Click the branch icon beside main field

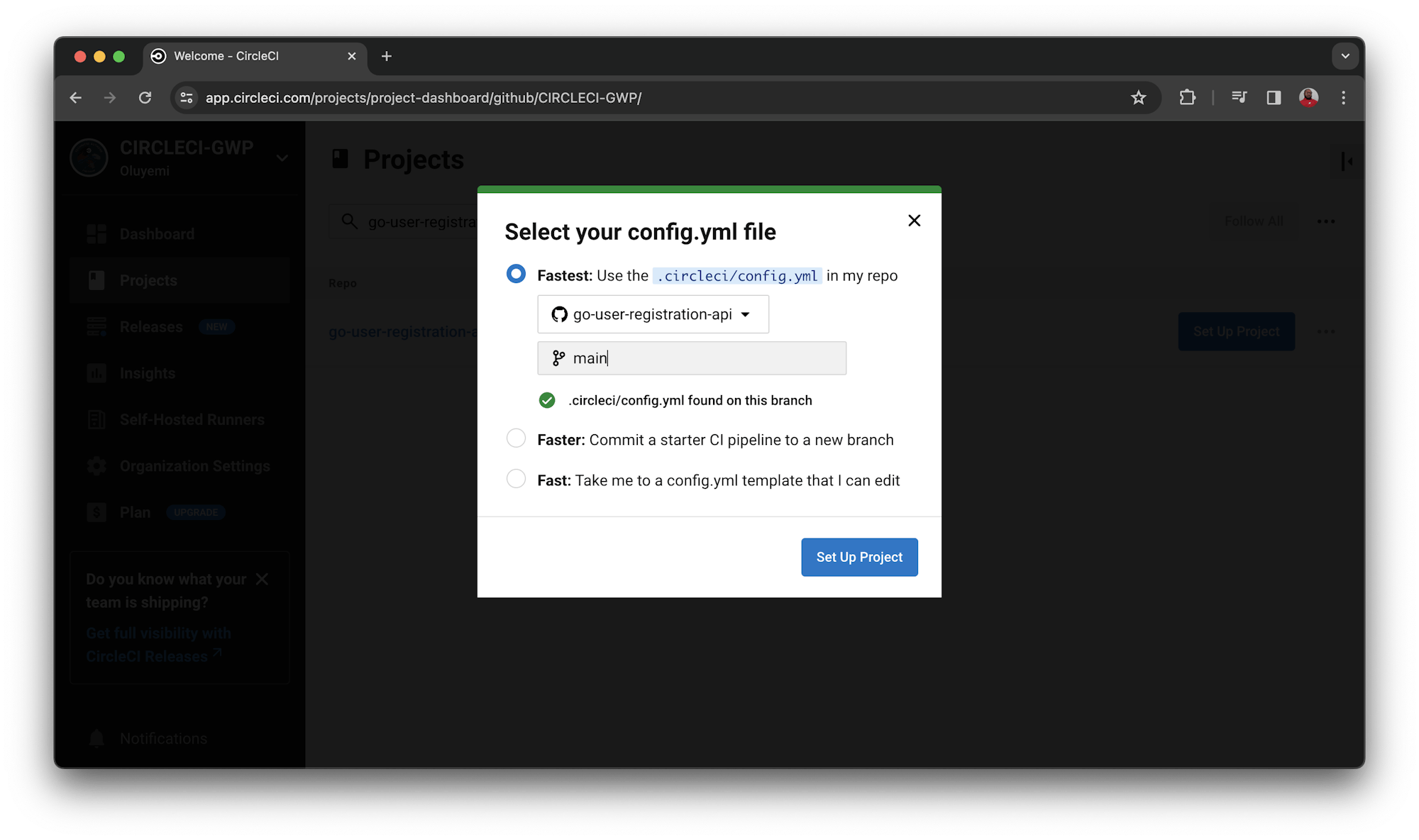point(559,358)
